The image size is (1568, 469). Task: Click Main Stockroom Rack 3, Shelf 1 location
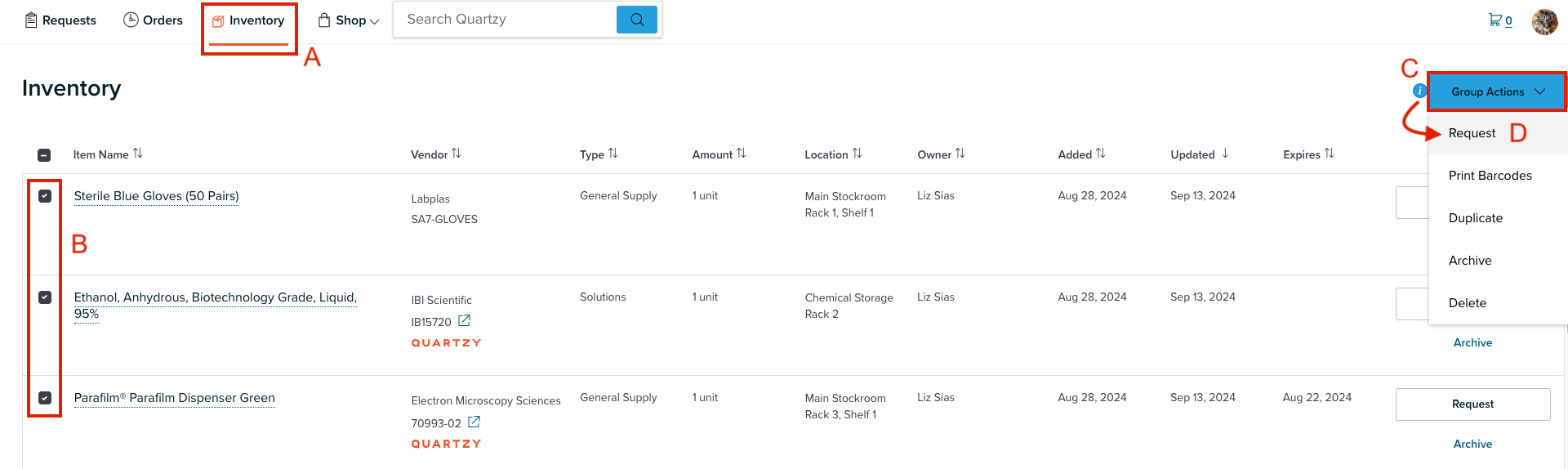[845, 406]
